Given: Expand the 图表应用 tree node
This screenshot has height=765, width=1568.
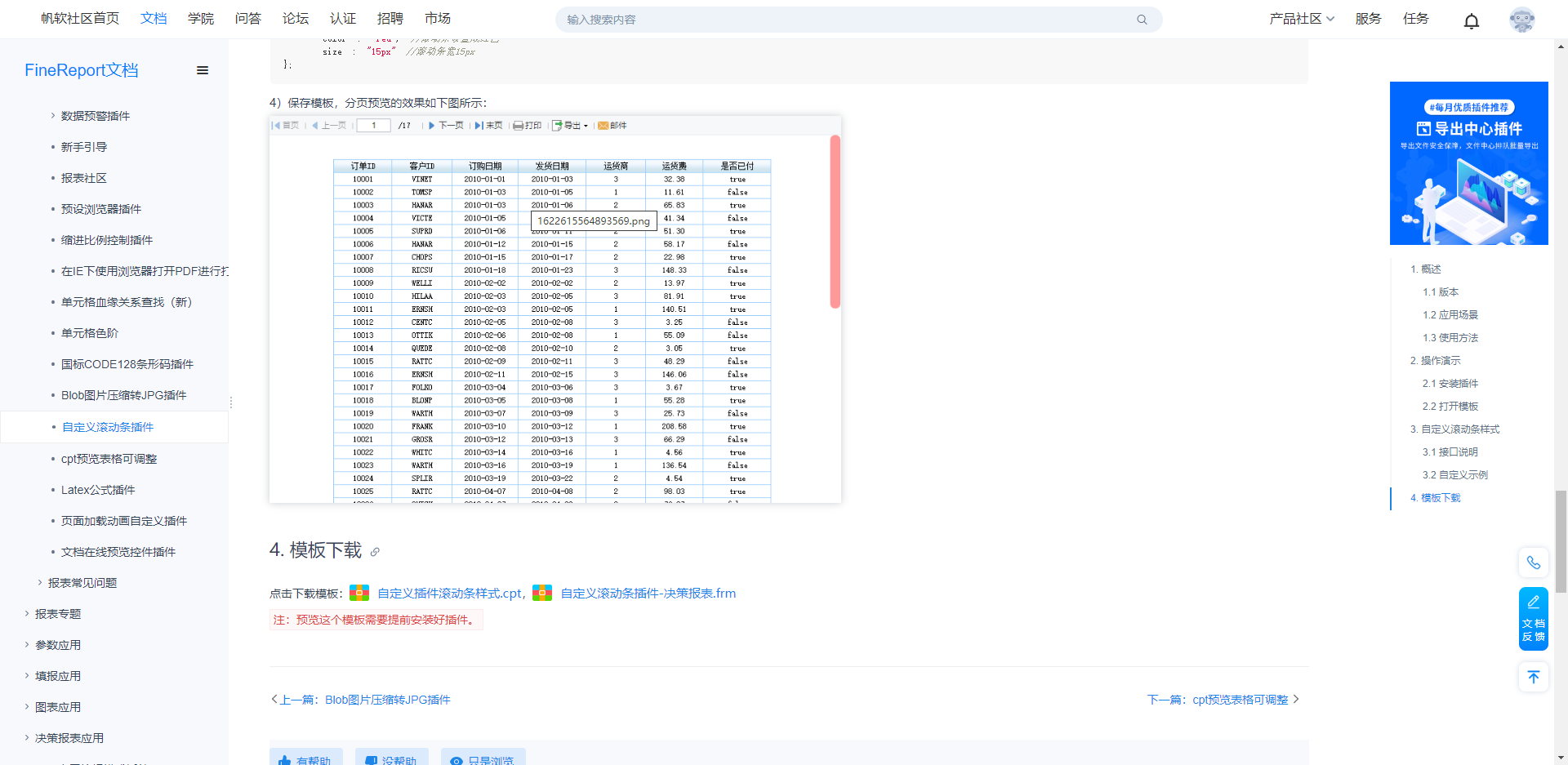Looking at the screenshot, I should [27, 707].
